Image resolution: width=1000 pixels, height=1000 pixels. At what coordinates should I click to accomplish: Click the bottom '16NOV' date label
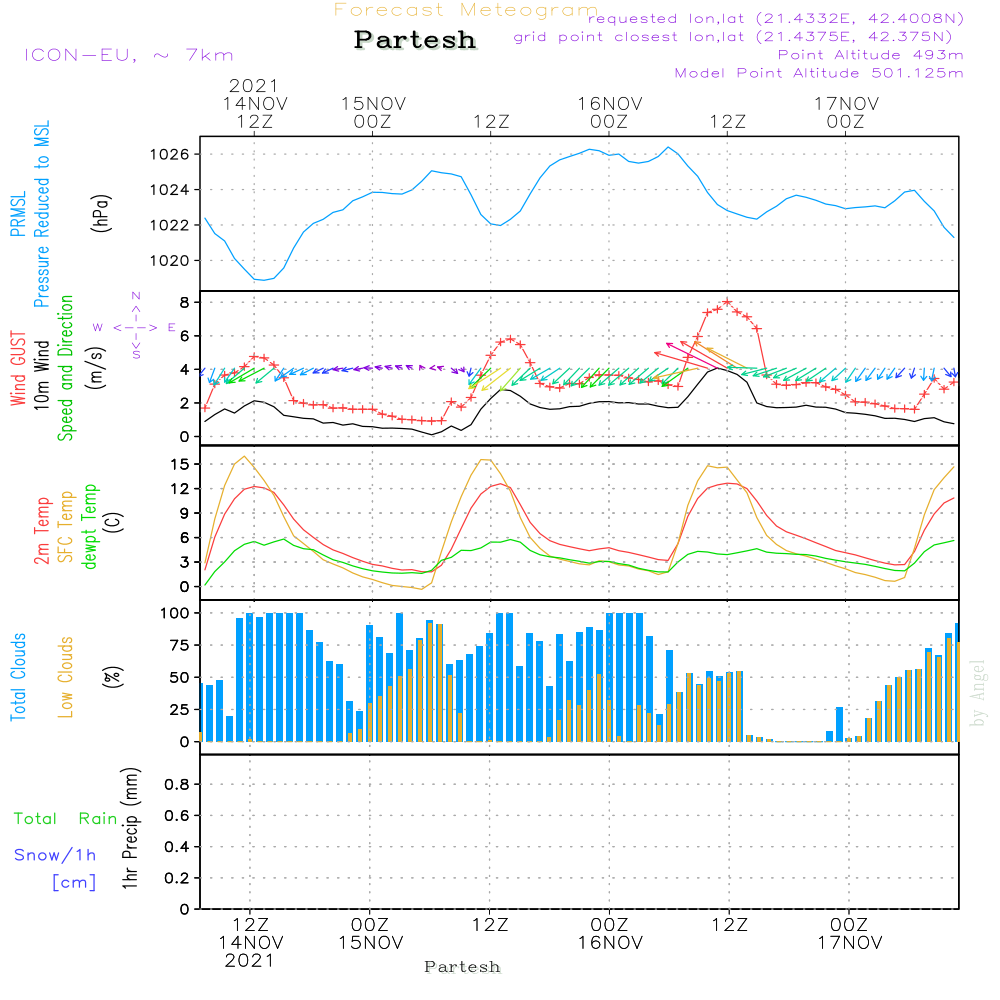610,943
